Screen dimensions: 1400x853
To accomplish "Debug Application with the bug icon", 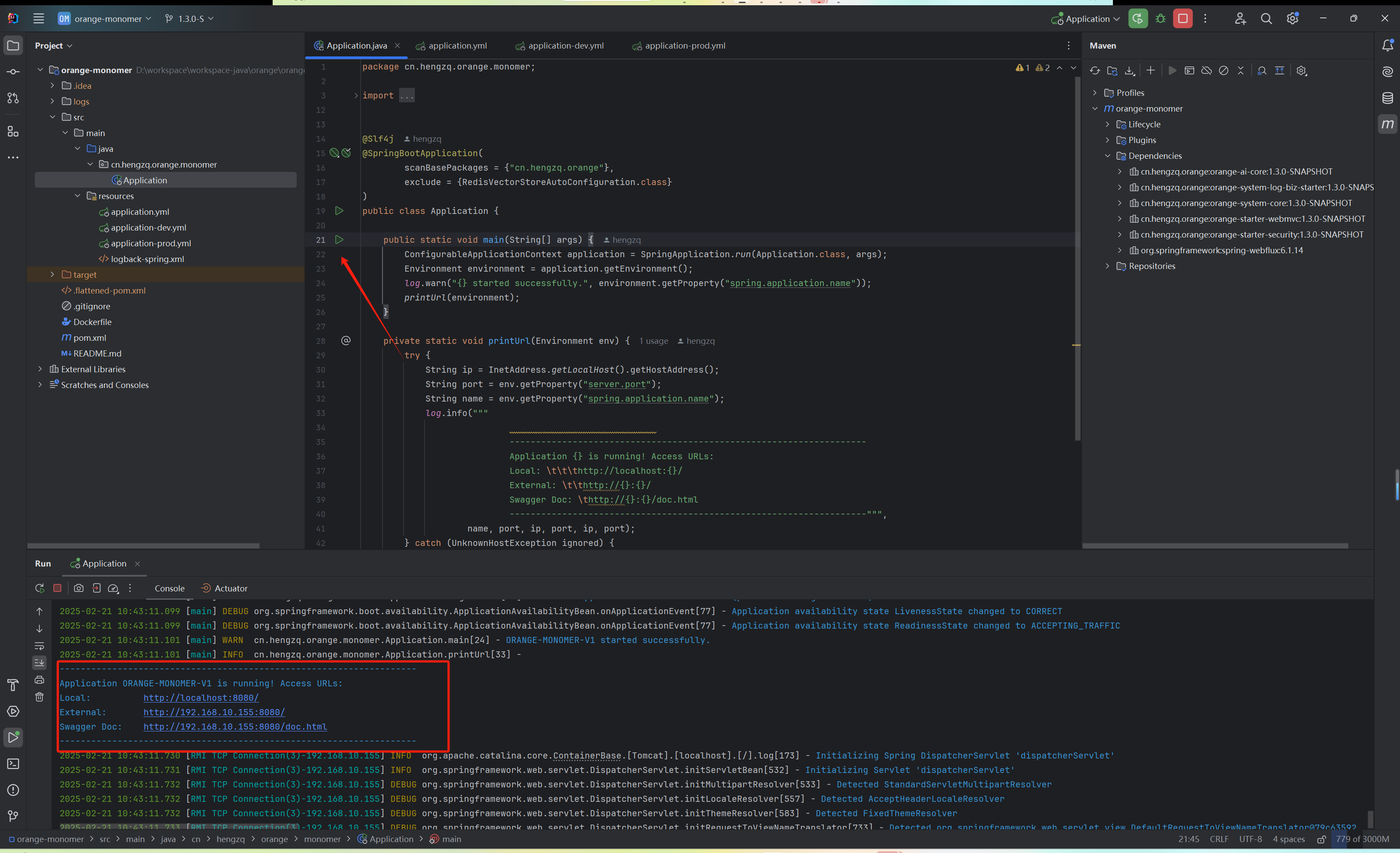I will coord(1161,19).
